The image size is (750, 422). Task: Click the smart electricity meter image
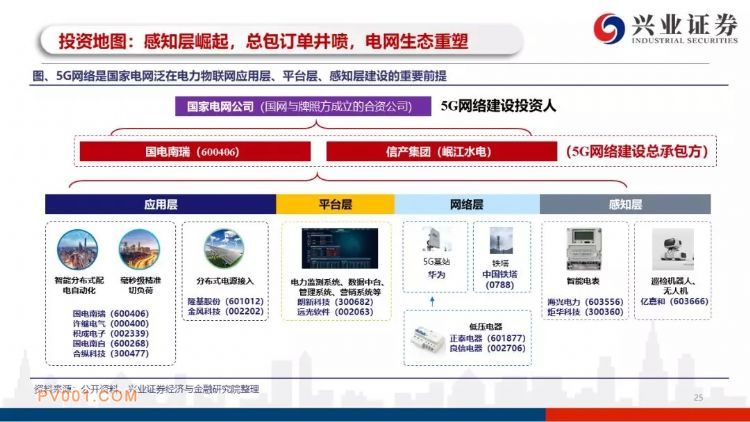point(584,249)
